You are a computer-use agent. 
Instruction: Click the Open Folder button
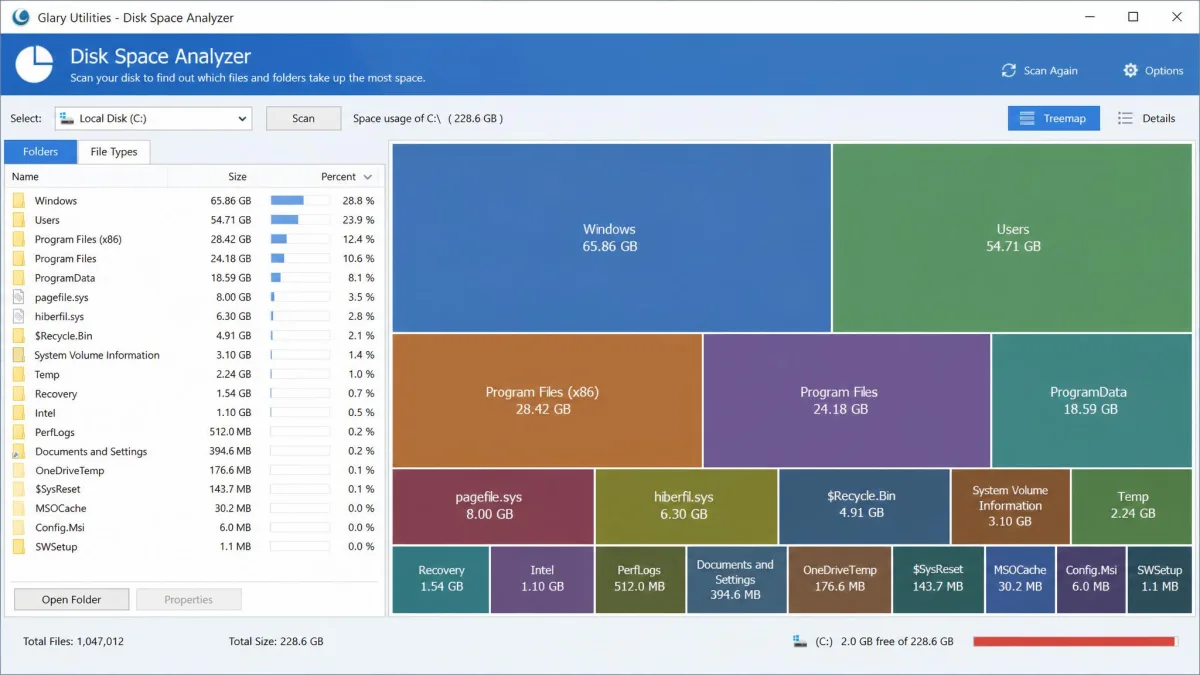click(x=71, y=600)
